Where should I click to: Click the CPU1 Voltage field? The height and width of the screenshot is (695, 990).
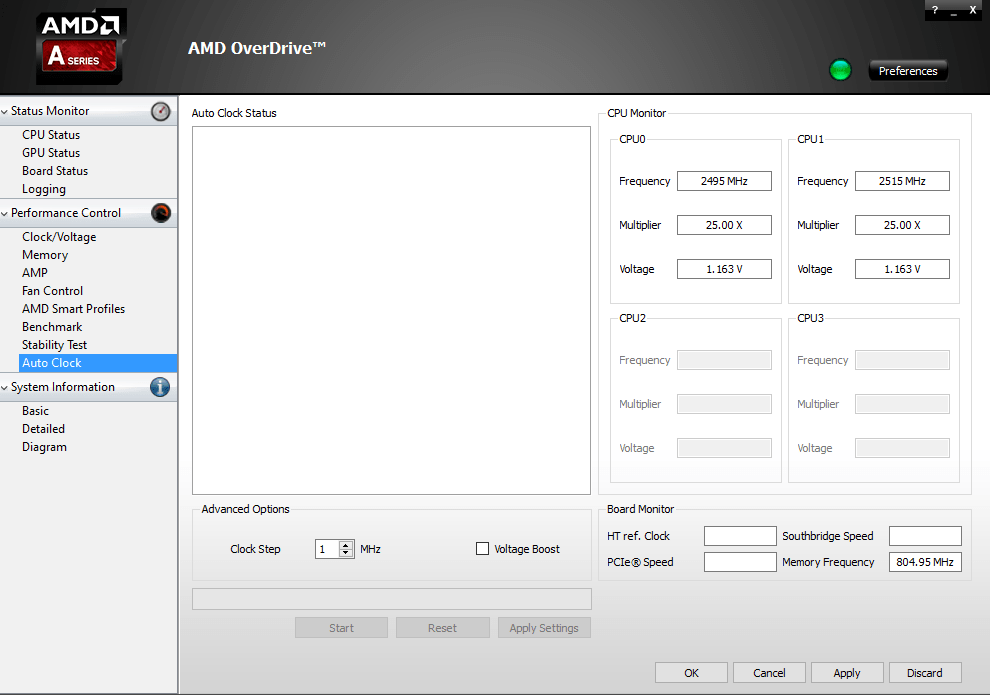pos(902,269)
